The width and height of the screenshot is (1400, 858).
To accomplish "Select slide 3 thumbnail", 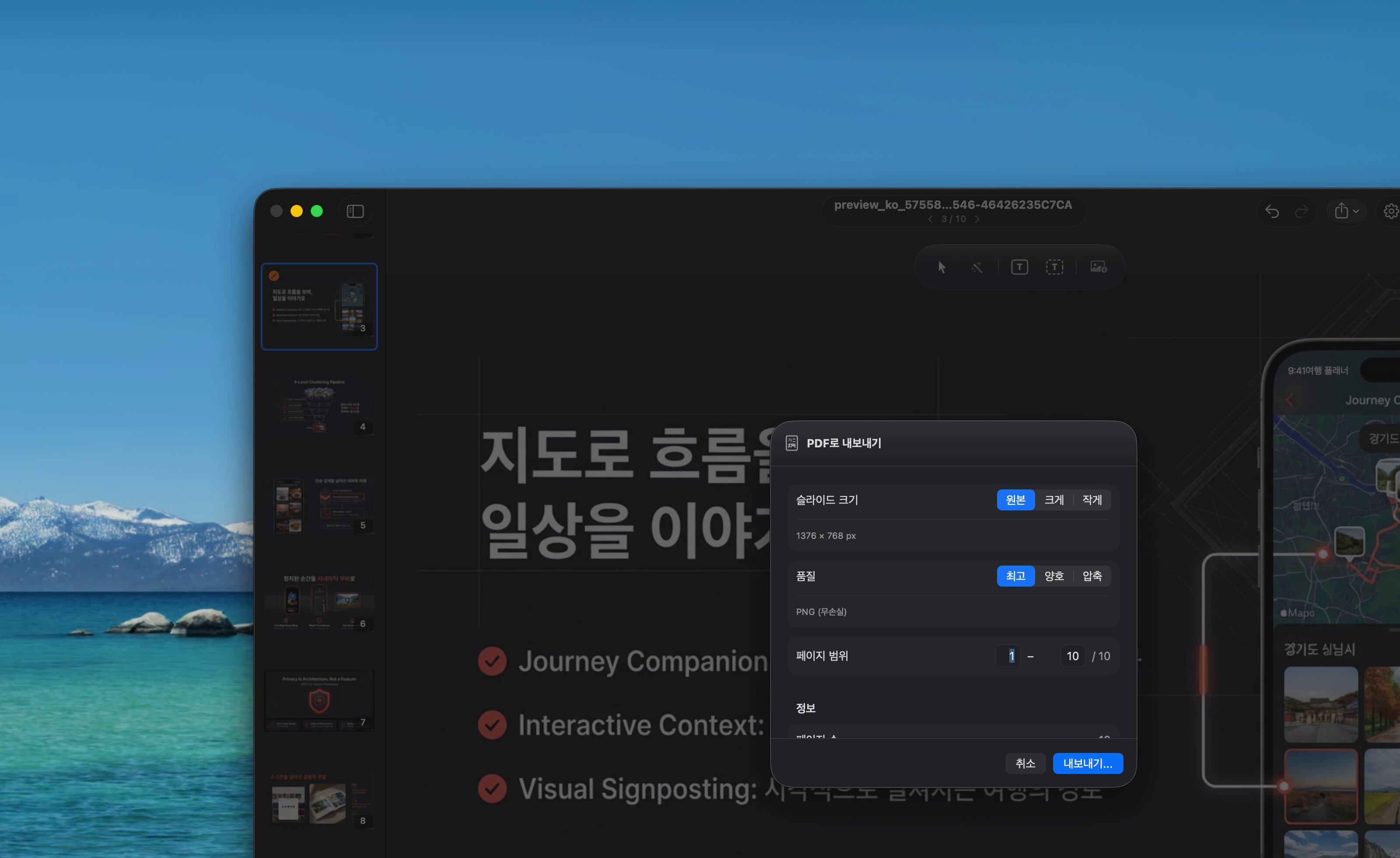I will tap(319, 306).
